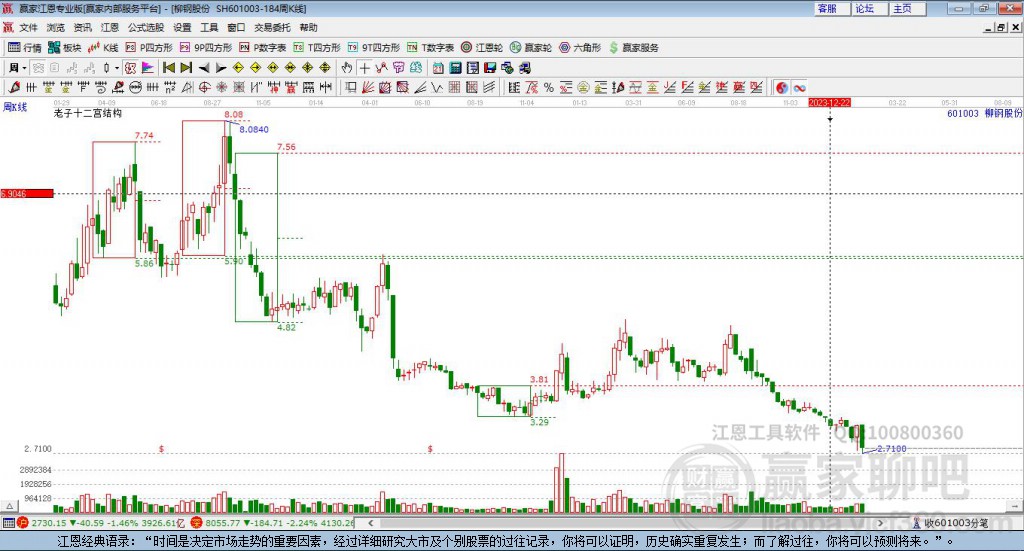
Task: Open the 江恩轮 Gann wheel
Action: pos(482,48)
